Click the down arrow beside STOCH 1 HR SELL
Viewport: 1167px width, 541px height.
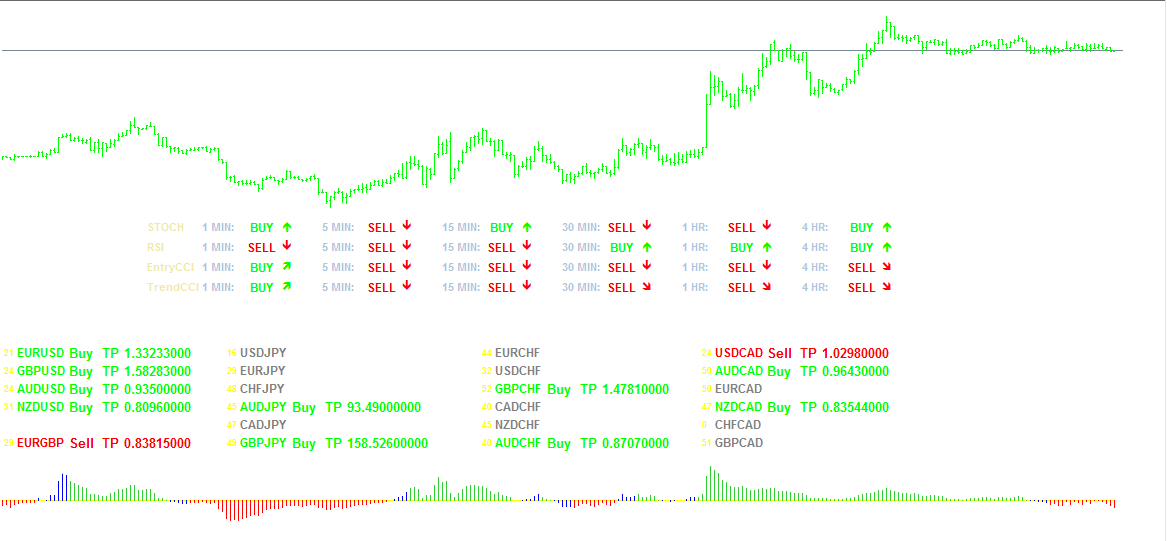coord(767,225)
